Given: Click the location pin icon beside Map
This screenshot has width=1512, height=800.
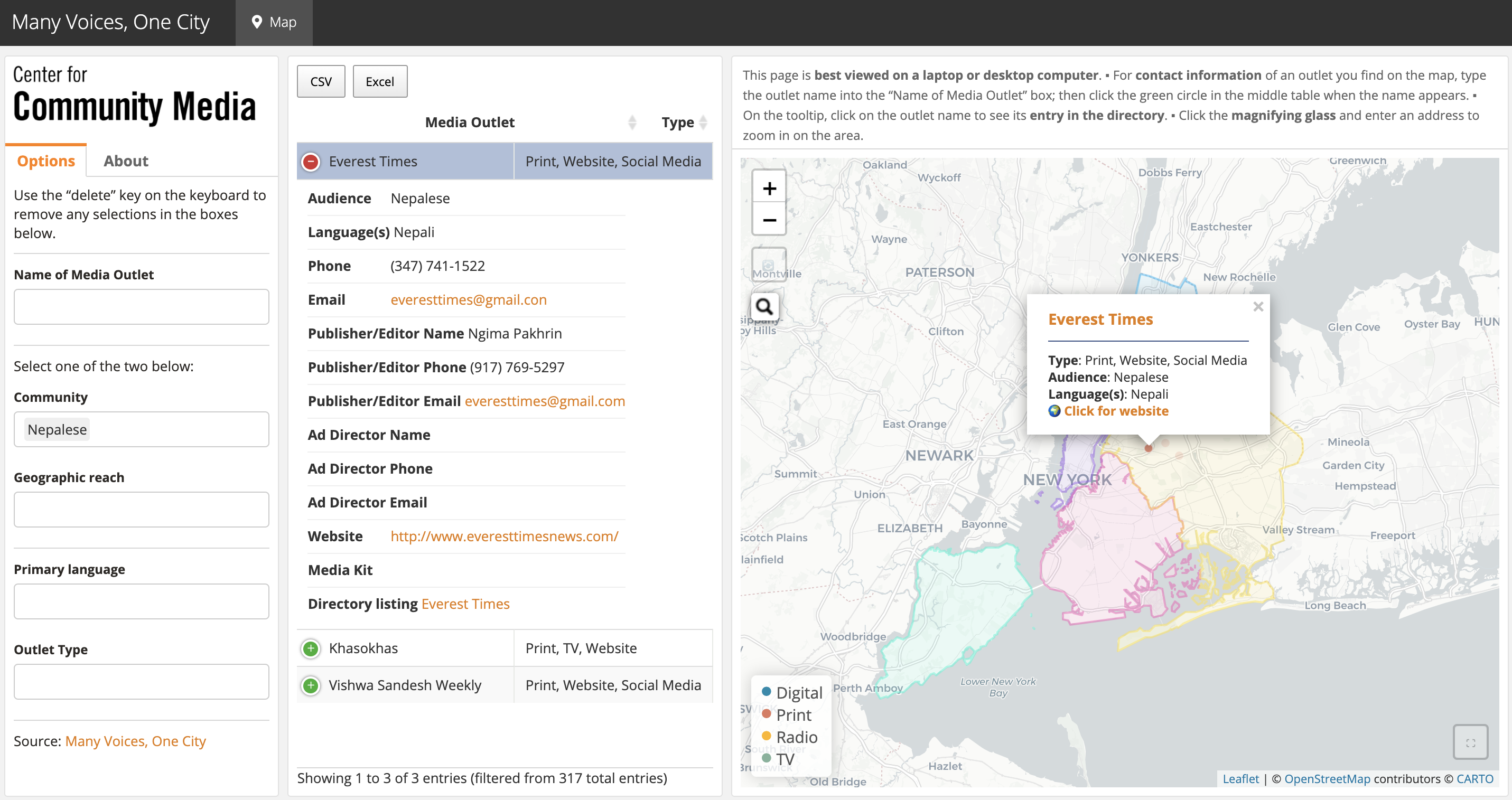Looking at the screenshot, I should pos(257,22).
